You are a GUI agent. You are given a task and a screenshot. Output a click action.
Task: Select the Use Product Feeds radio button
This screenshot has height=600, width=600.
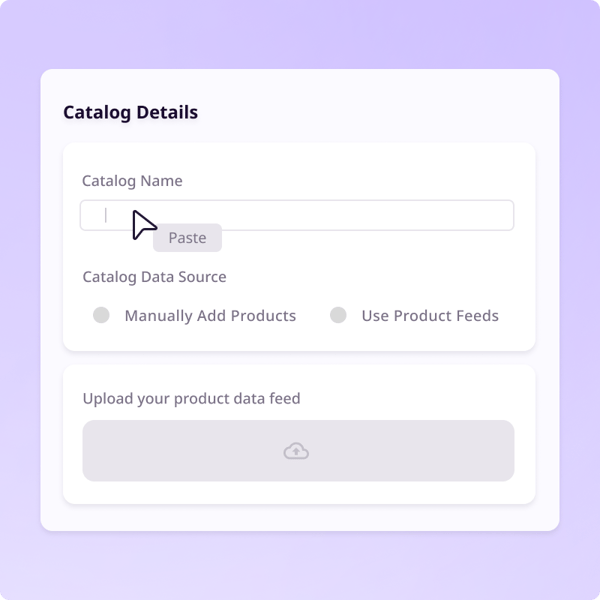tap(338, 315)
